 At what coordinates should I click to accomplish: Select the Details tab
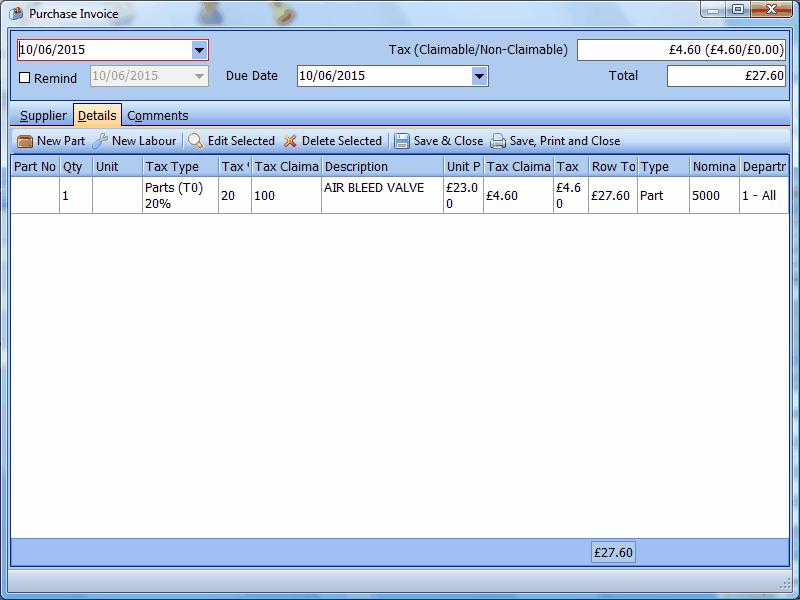(97, 115)
